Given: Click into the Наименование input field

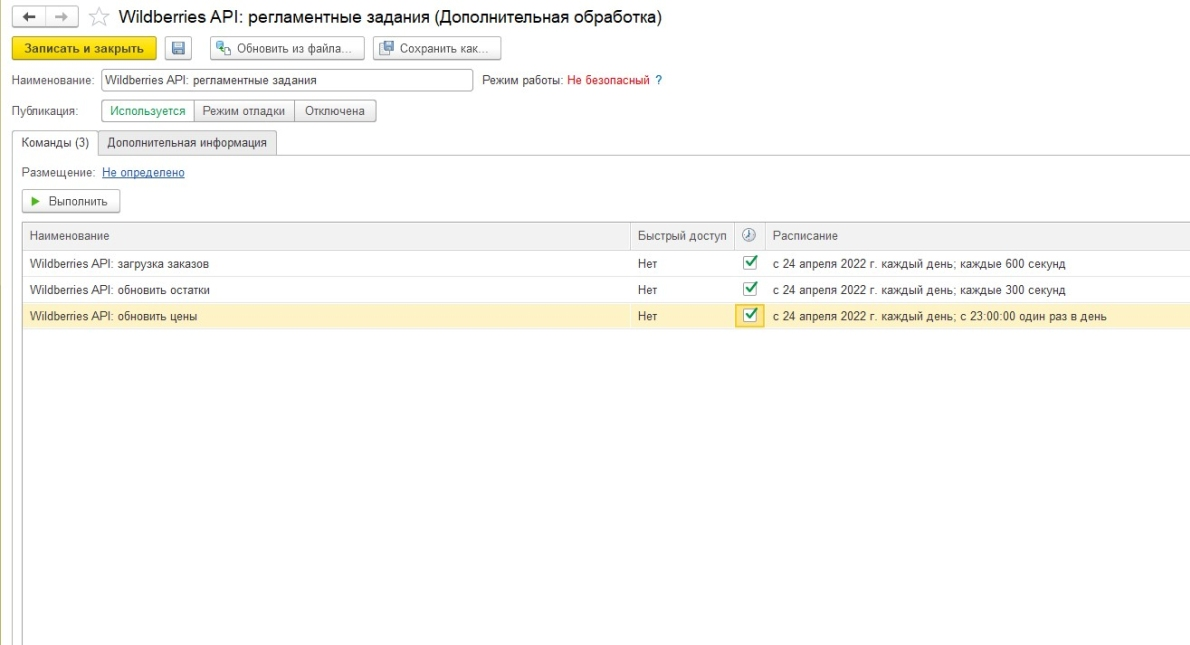Looking at the screenshot, I should click(x=287, y=80).
